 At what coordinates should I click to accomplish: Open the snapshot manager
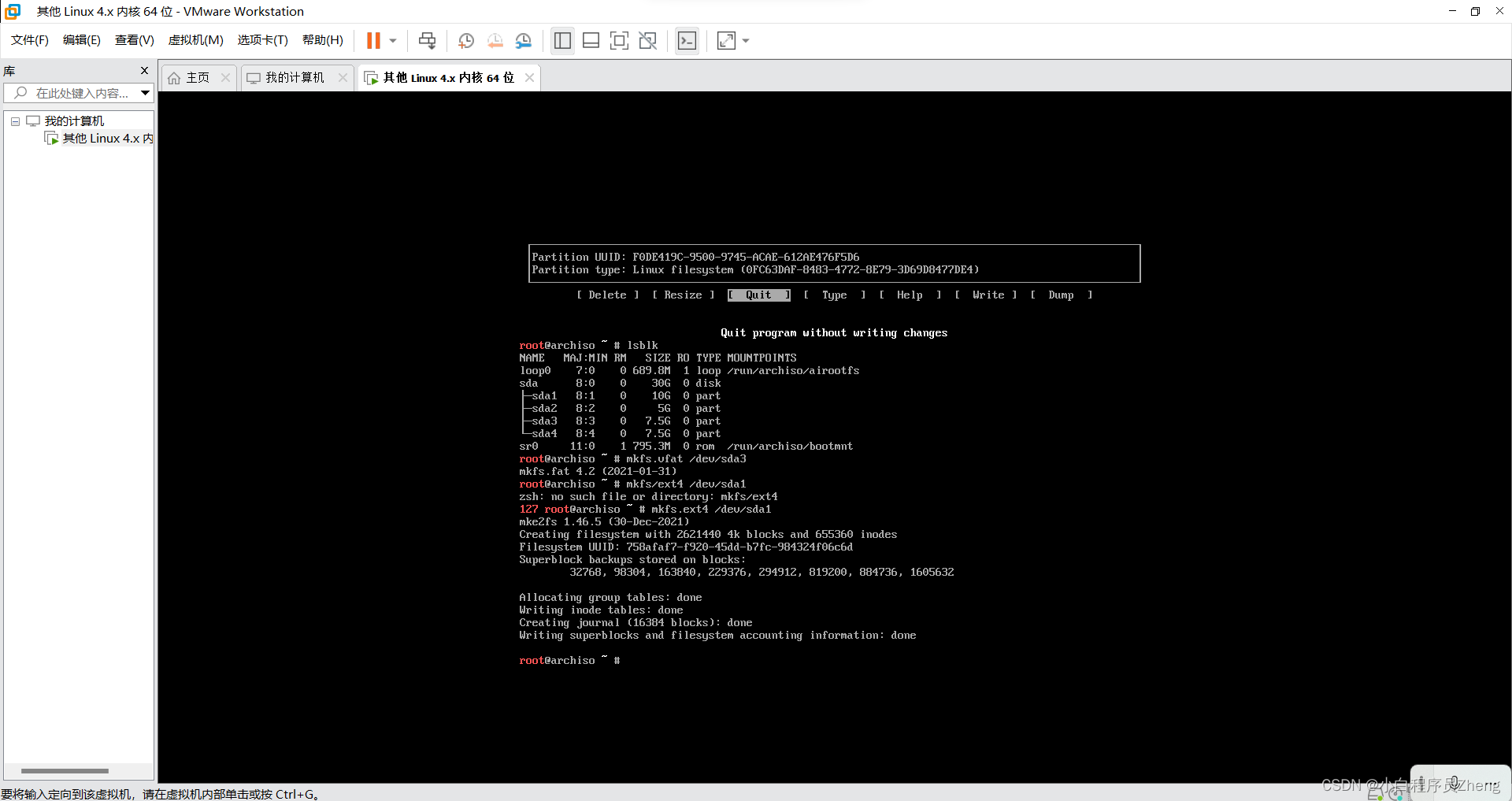[x=524, y=40]
